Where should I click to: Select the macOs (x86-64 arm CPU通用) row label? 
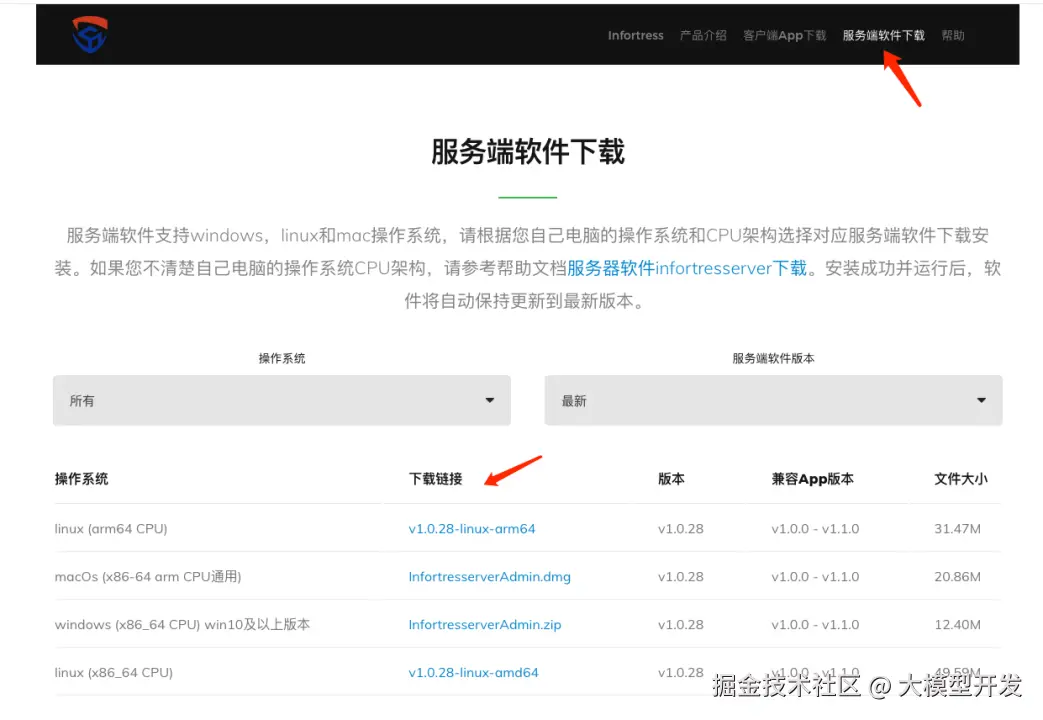tap(148, 577)
